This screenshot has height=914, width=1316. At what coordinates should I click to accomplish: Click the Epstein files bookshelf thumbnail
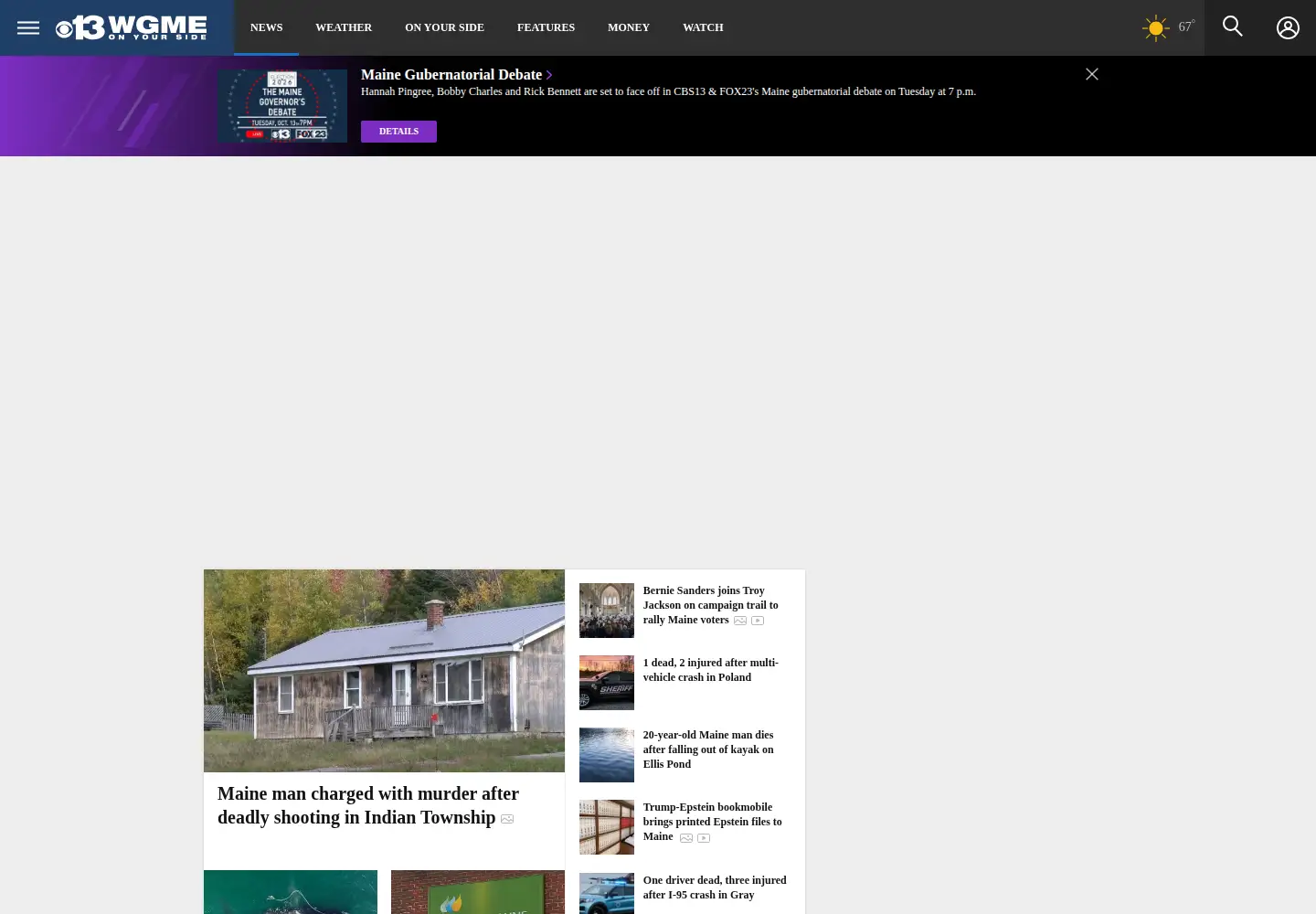coord(607,827)
